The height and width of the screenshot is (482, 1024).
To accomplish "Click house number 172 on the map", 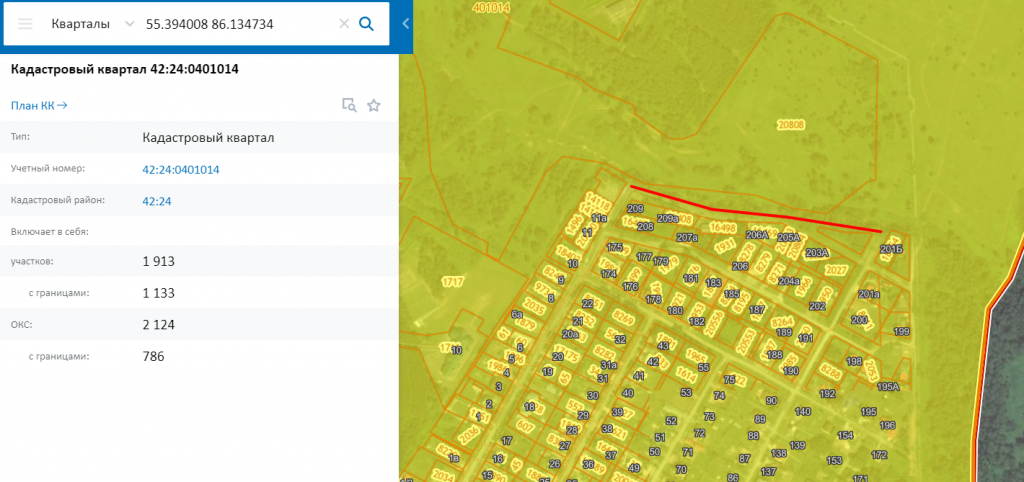I will (x=880, y=455).
